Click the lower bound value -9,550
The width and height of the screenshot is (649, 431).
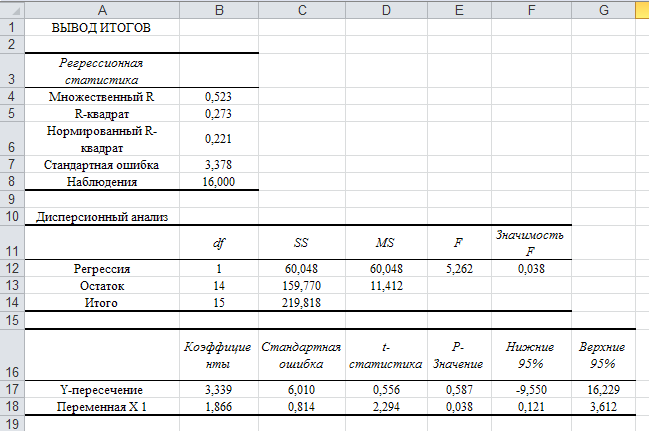(531, 390)
